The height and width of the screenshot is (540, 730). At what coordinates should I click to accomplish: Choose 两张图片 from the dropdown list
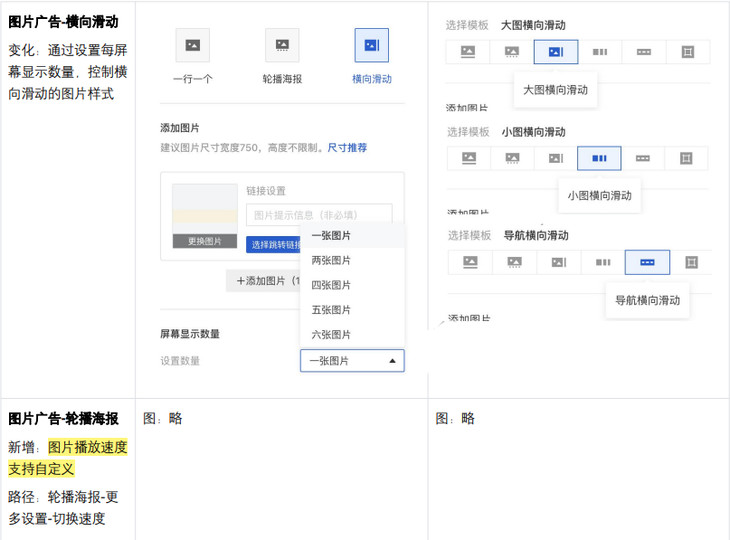pos(331,260)
